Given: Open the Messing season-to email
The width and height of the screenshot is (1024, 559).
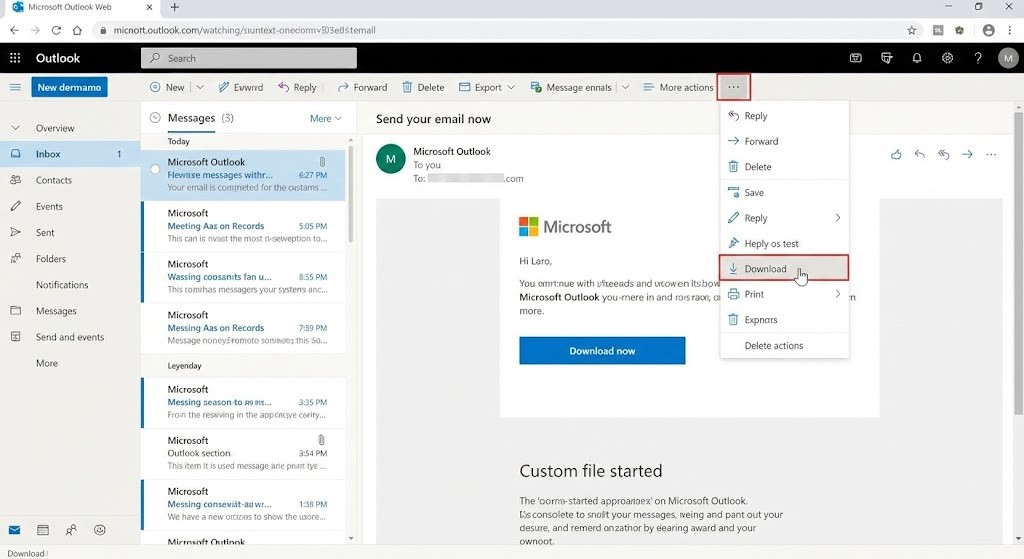Looking at the screenshot, I should 244,402.
